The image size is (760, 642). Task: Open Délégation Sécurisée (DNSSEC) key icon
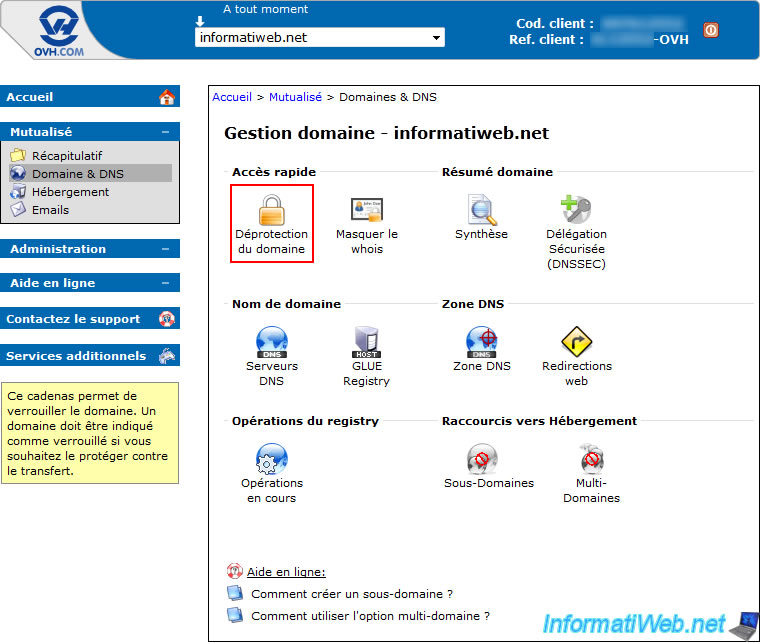point(576,209)
